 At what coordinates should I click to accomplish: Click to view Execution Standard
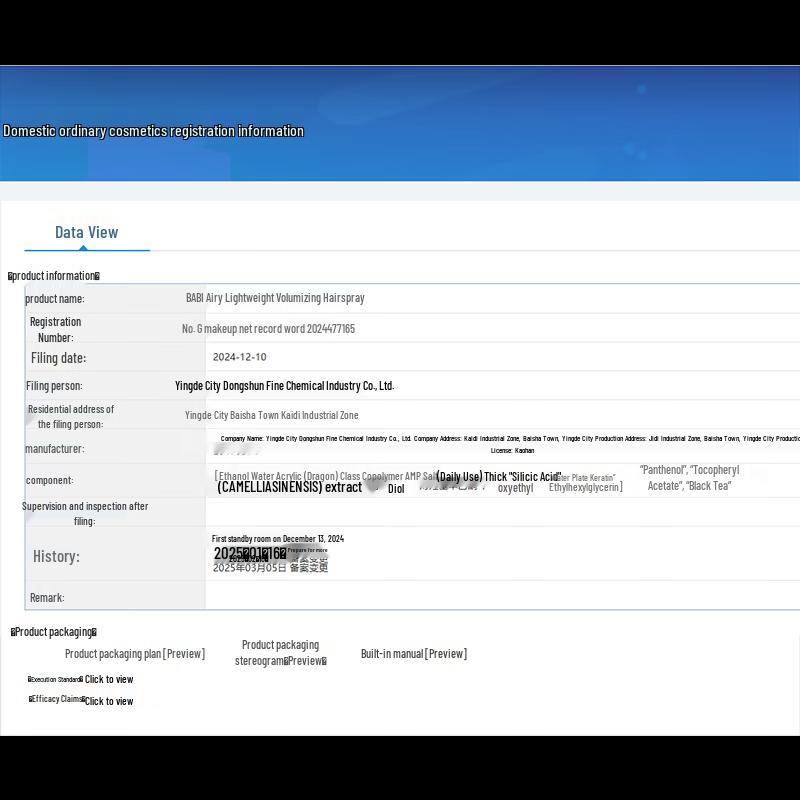(x=108, y=680)
